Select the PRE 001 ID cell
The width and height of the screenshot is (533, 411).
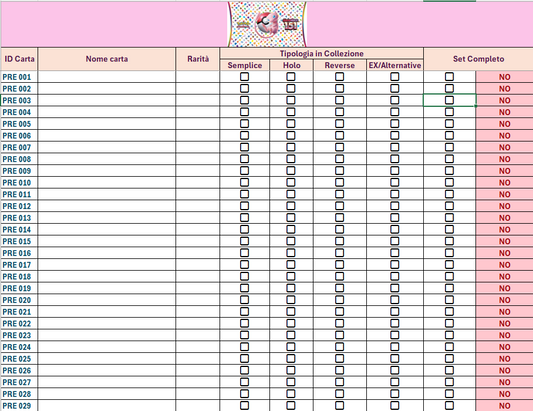pos(19,77)
